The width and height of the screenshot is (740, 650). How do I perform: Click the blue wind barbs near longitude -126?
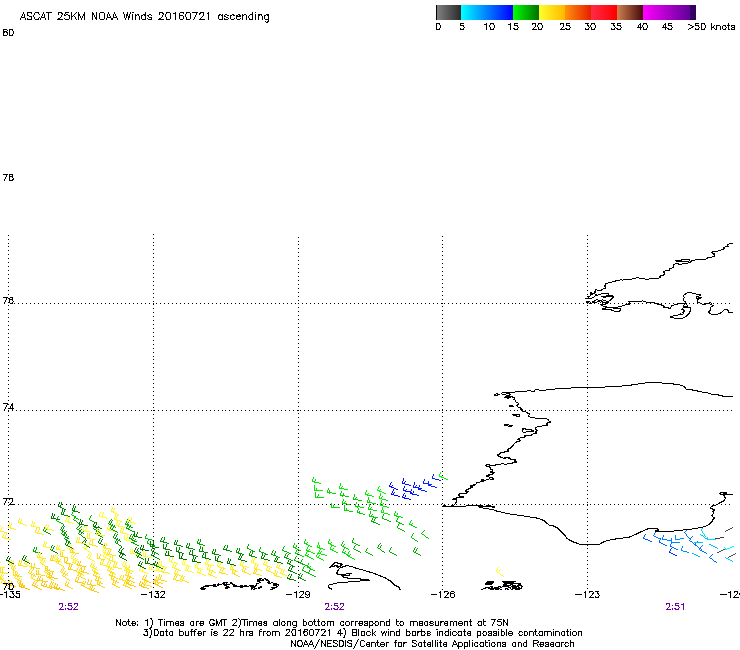(x=414, y=488)
